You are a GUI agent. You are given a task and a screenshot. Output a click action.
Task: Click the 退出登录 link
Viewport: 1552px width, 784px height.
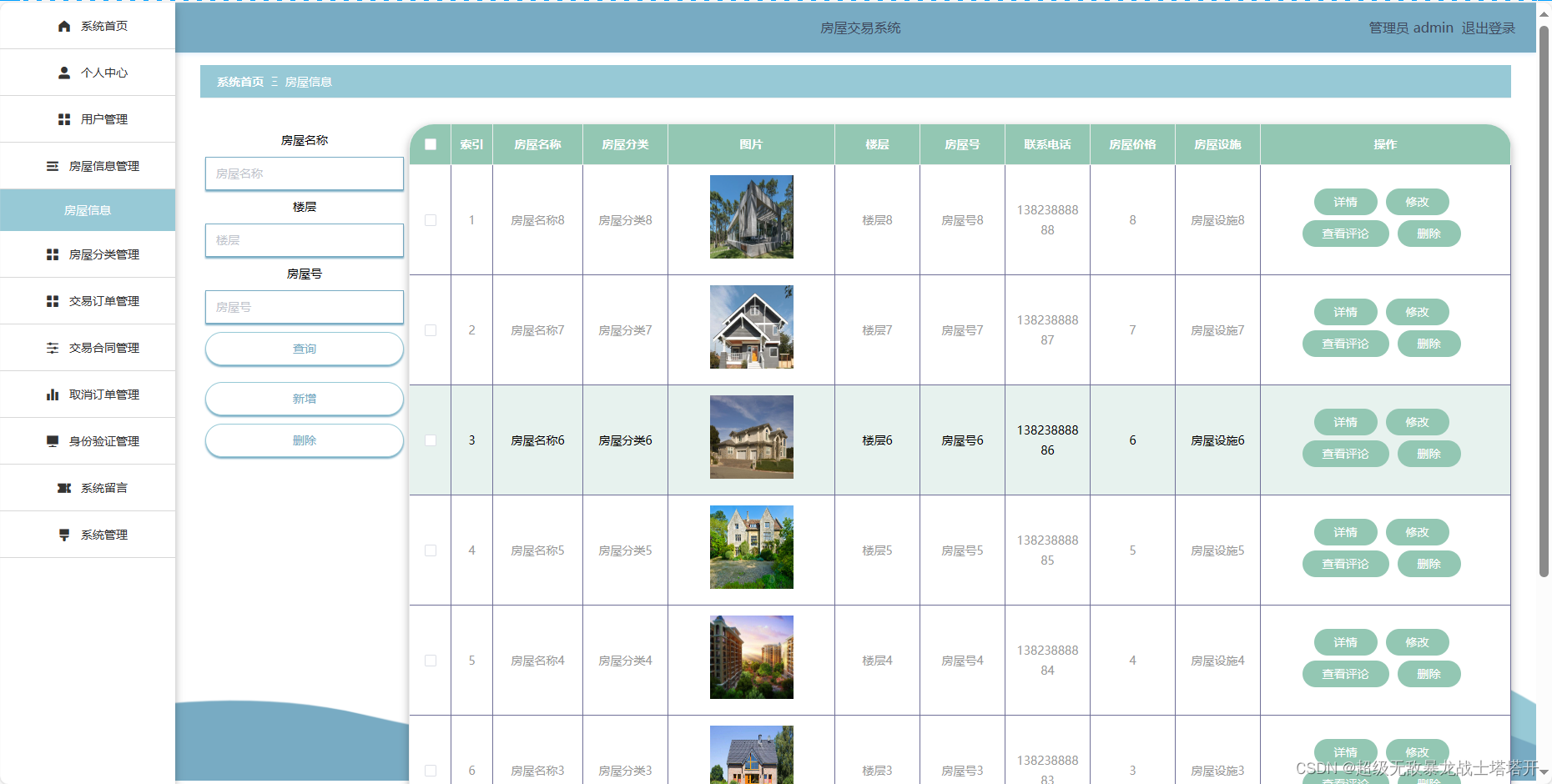[x=1488, y=28]
